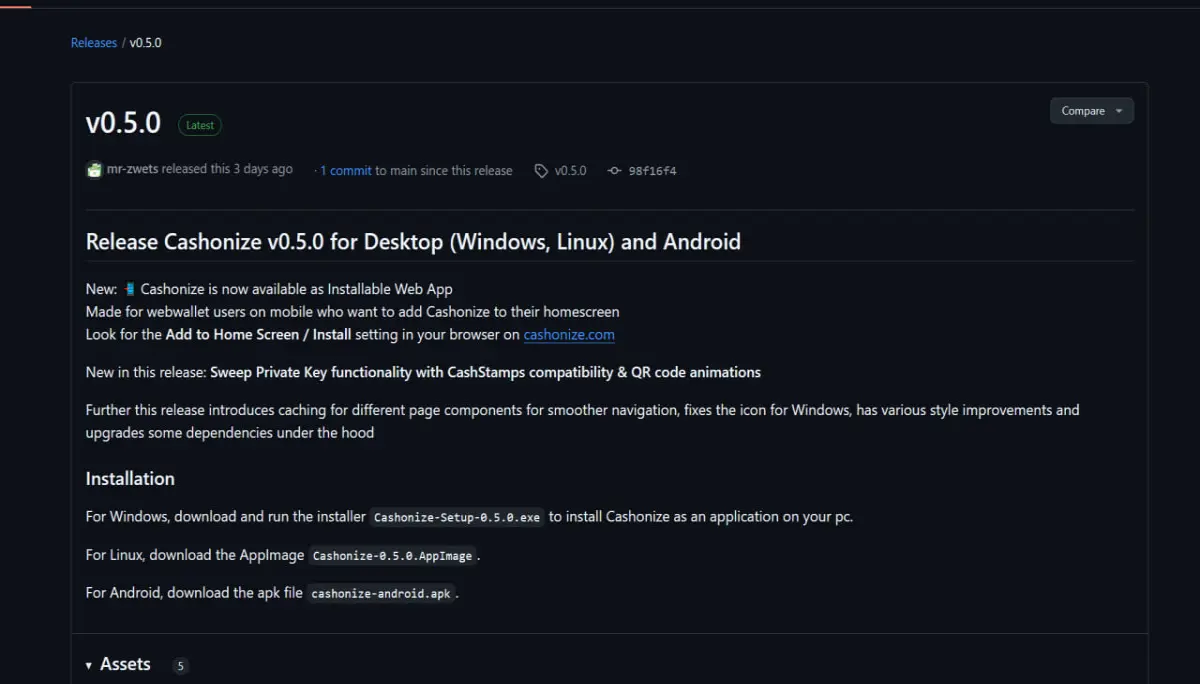Collapse the Assets section triangle
This screenshot has width=1200, height=684.
coord(89,665)
